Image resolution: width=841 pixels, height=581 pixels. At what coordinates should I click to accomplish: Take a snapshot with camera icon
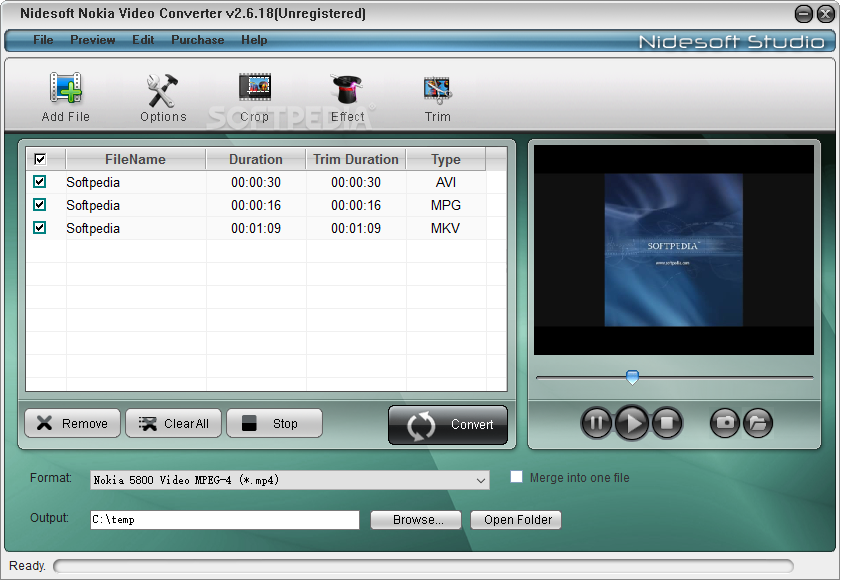[x=725, y=423]
